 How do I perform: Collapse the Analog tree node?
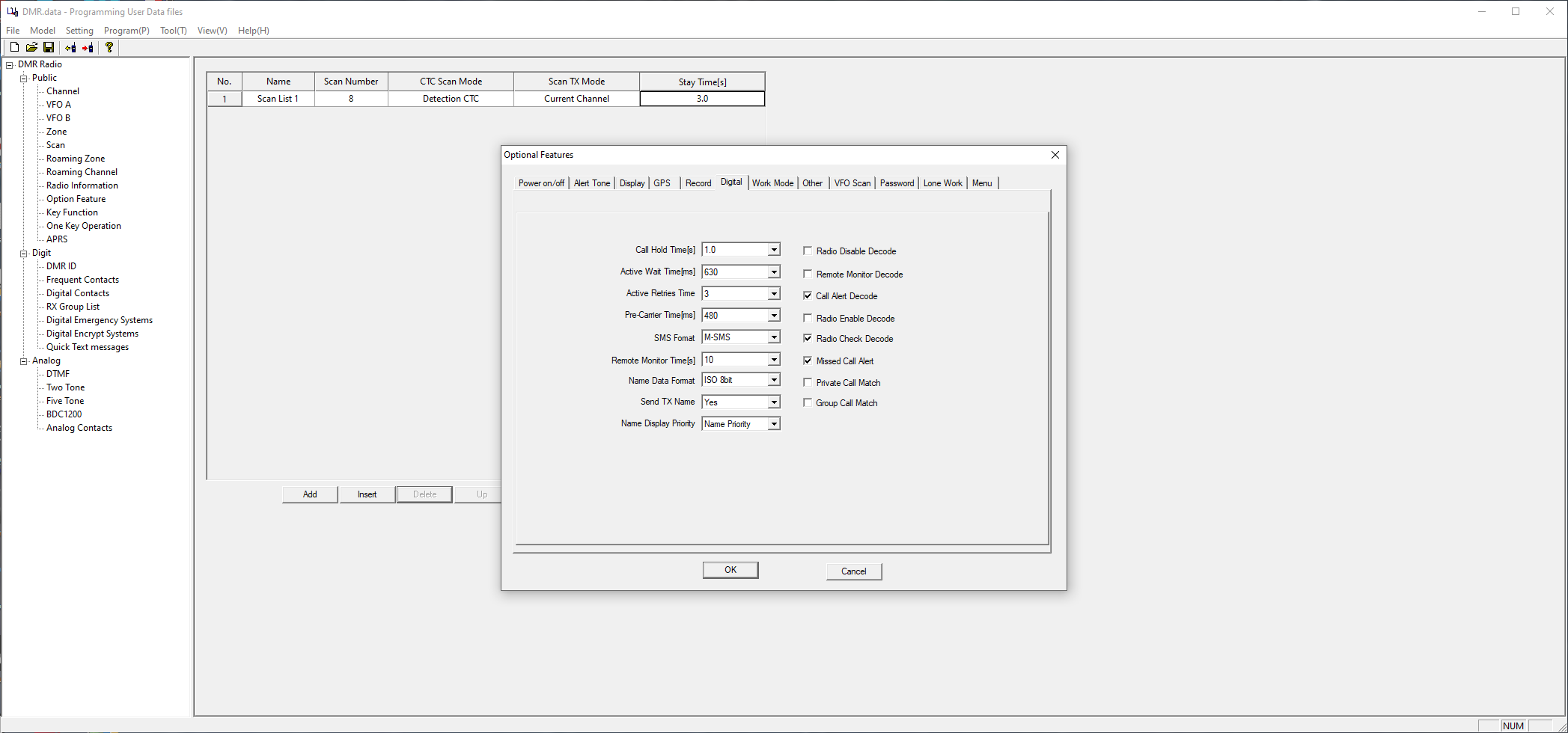click(24, 361)
